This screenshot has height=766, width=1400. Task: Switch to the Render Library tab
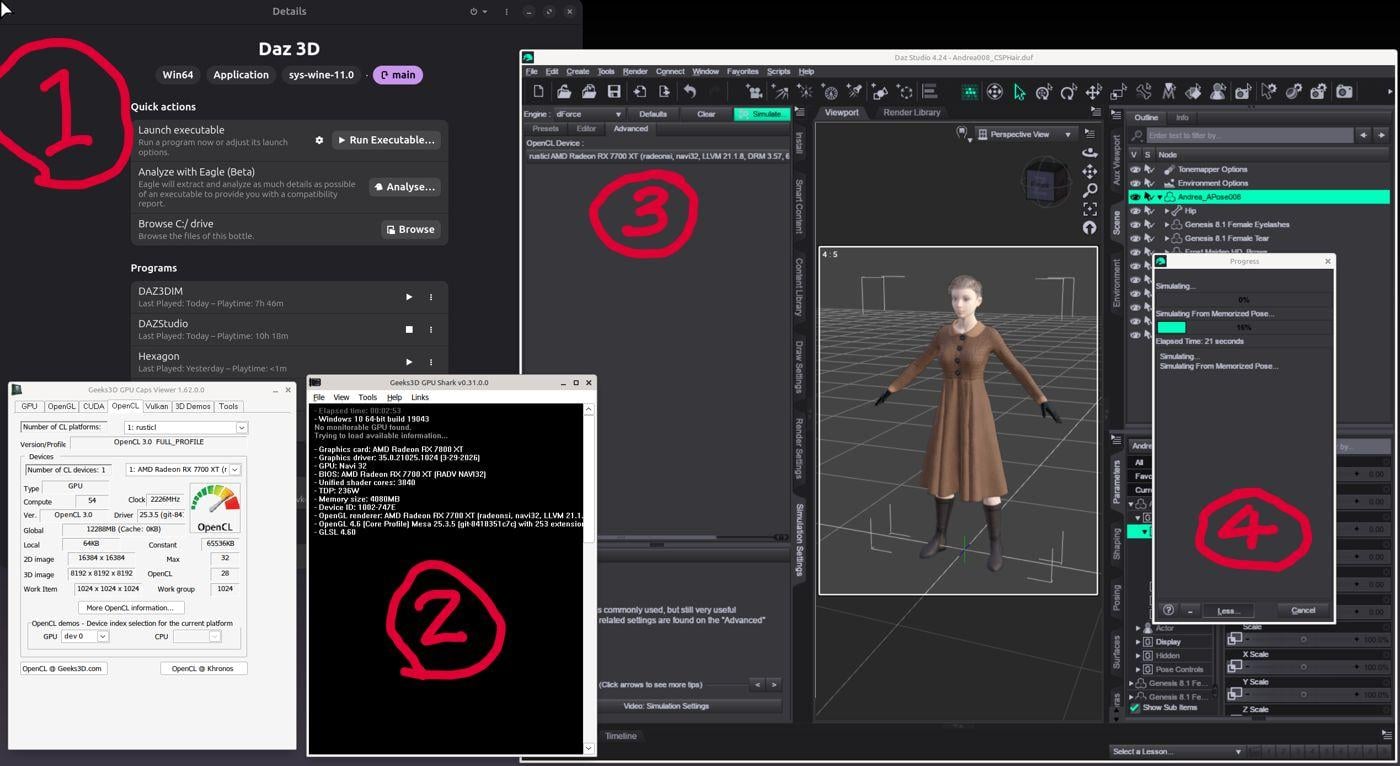[912, 113]
